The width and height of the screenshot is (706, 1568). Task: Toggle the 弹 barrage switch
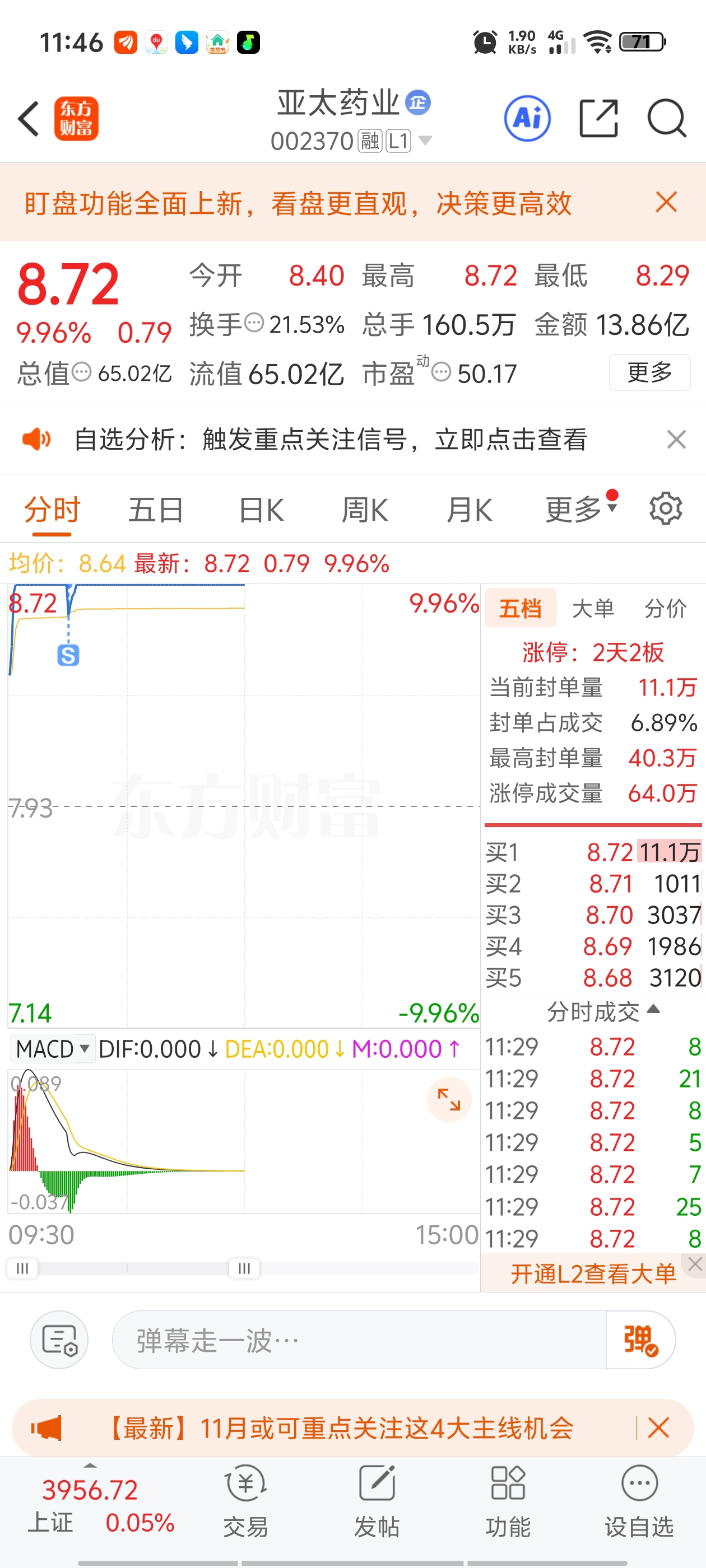pyautogui.click(x=640, y=1340)
